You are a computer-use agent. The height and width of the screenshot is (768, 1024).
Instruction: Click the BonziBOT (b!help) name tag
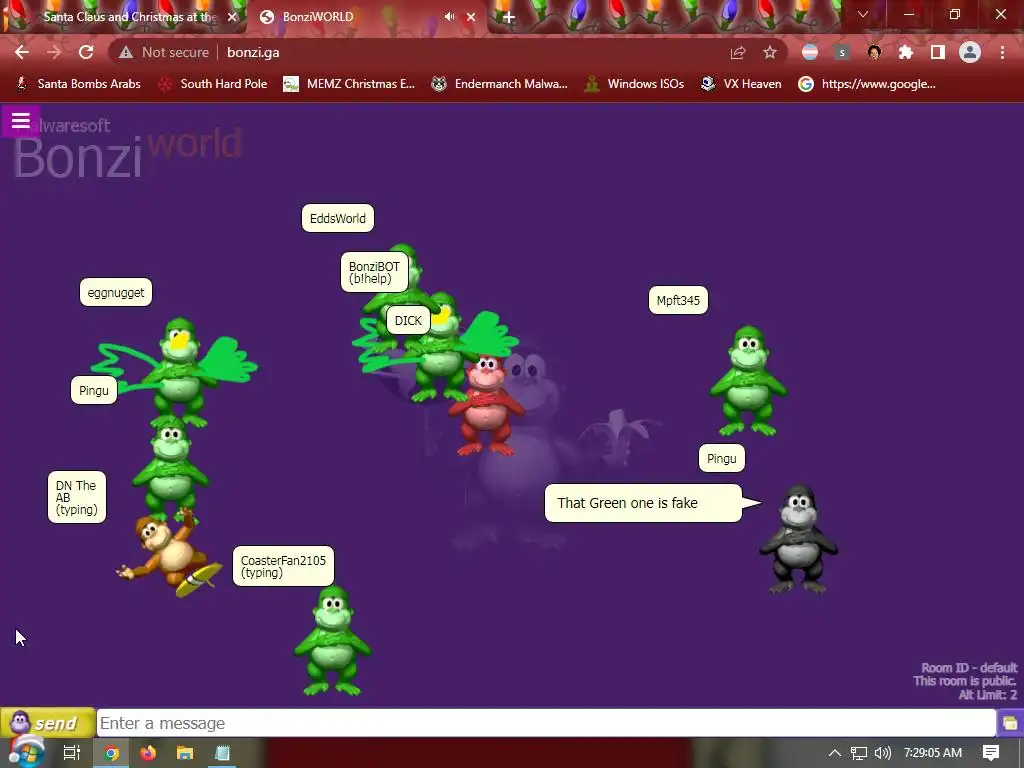coord(374,272)
